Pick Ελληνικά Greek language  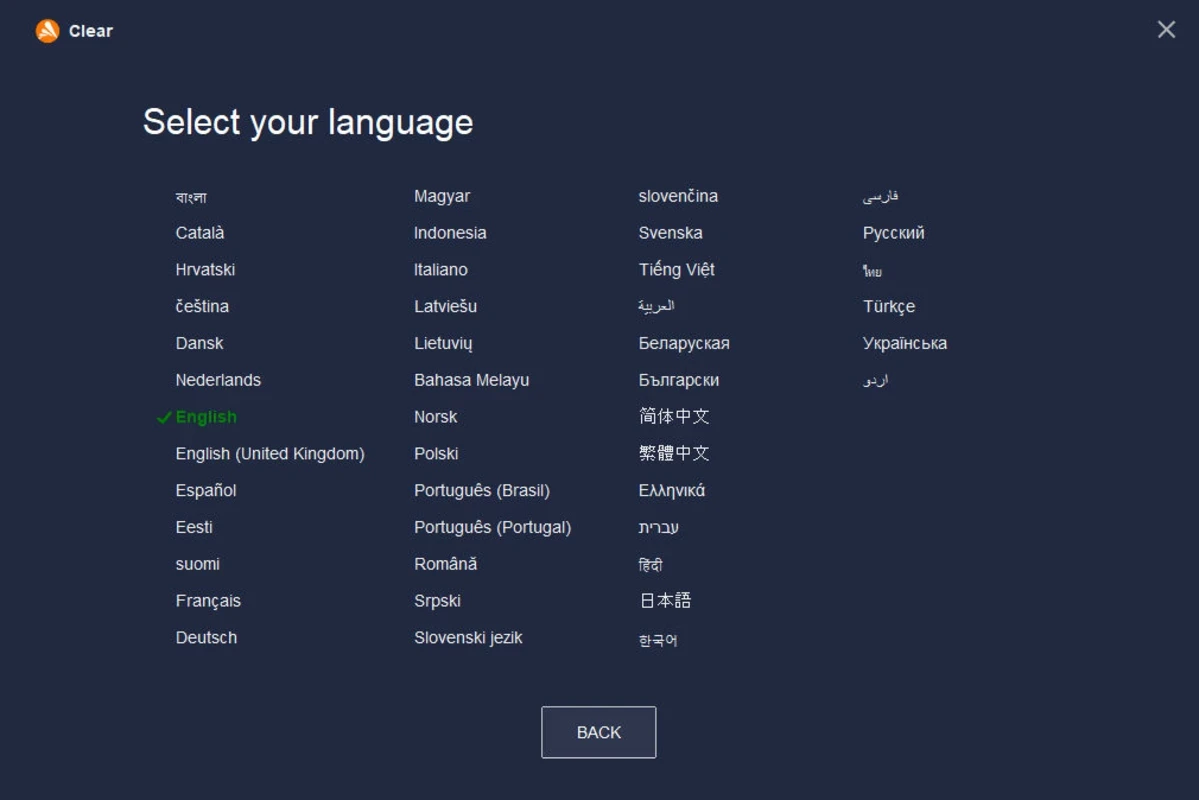(x=672, y=491)
